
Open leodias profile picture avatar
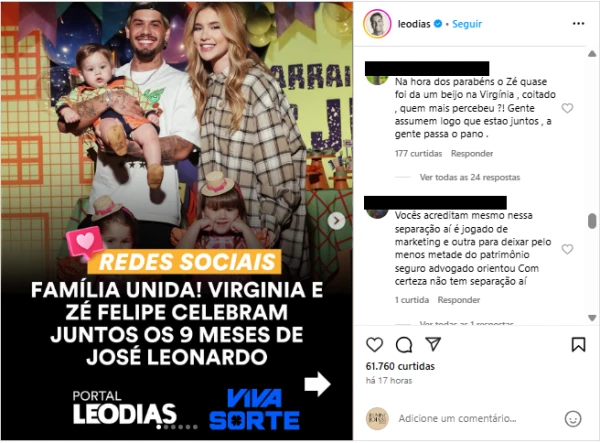377,24
